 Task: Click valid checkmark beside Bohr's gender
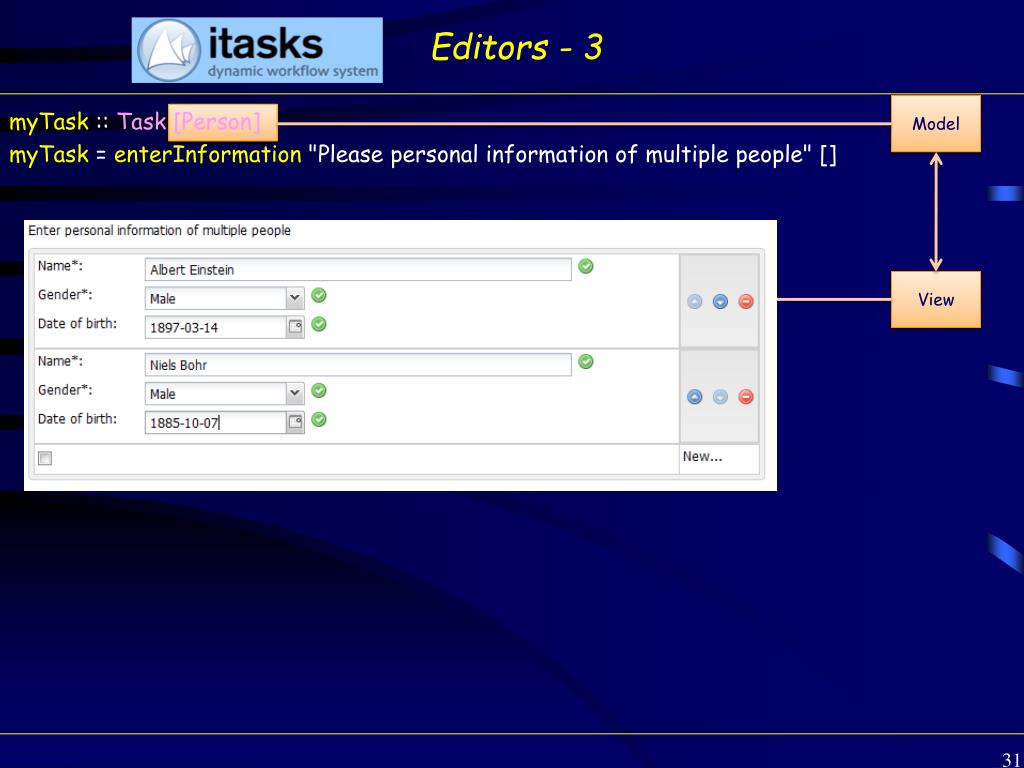click(319, 391)
